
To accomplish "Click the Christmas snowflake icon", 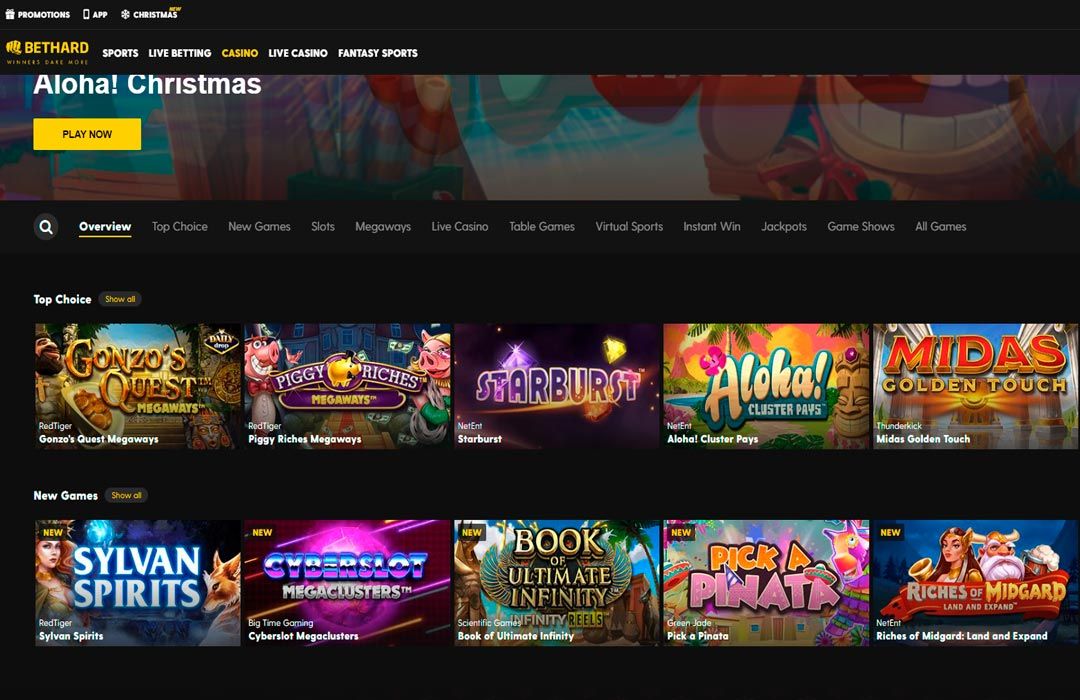I will [x=125, y=15].
